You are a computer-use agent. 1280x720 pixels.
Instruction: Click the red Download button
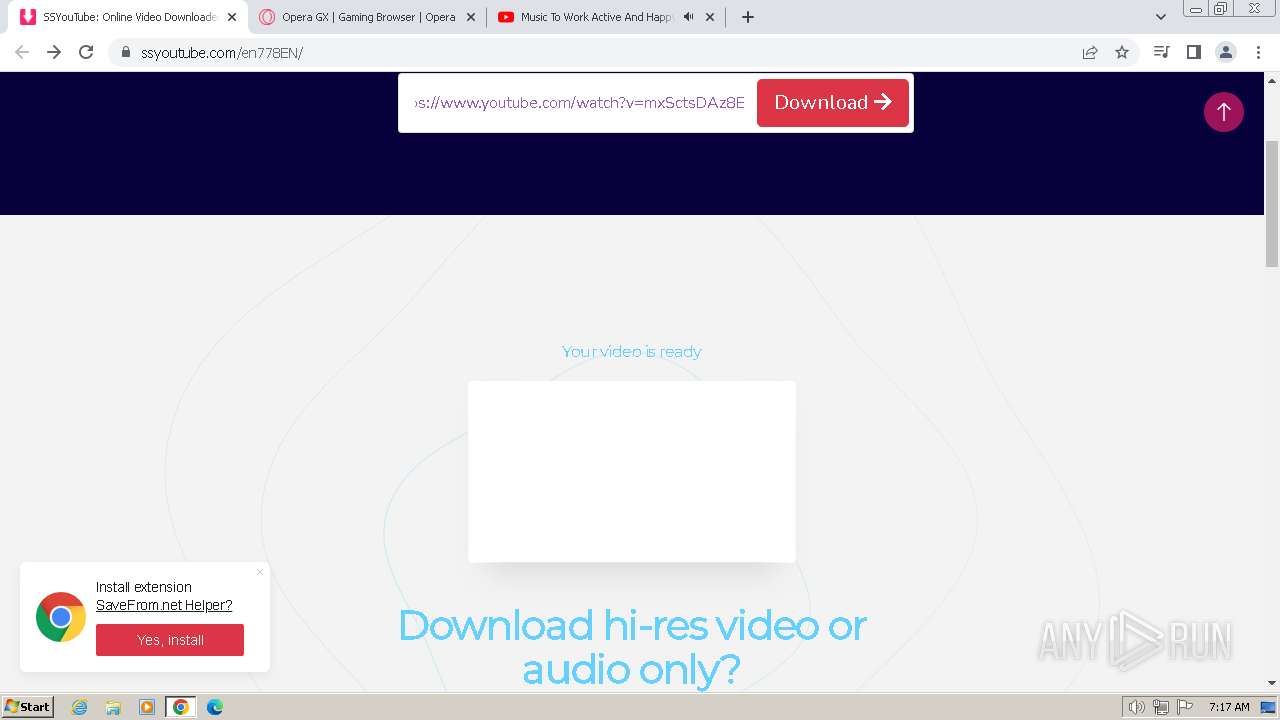click(832, 103)
